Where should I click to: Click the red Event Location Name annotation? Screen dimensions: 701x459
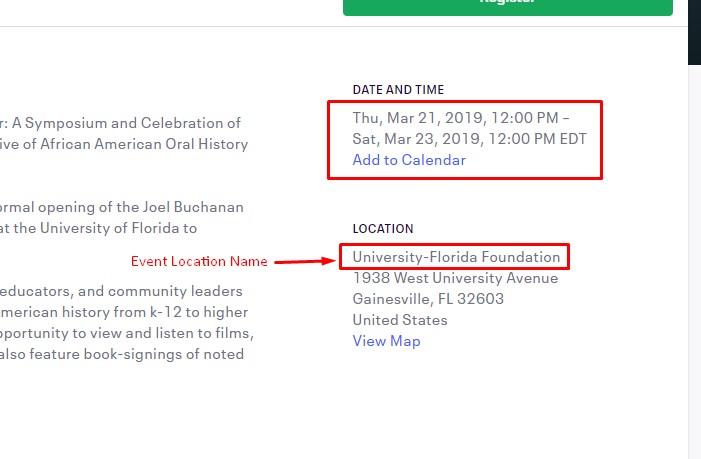pos(200,262)
